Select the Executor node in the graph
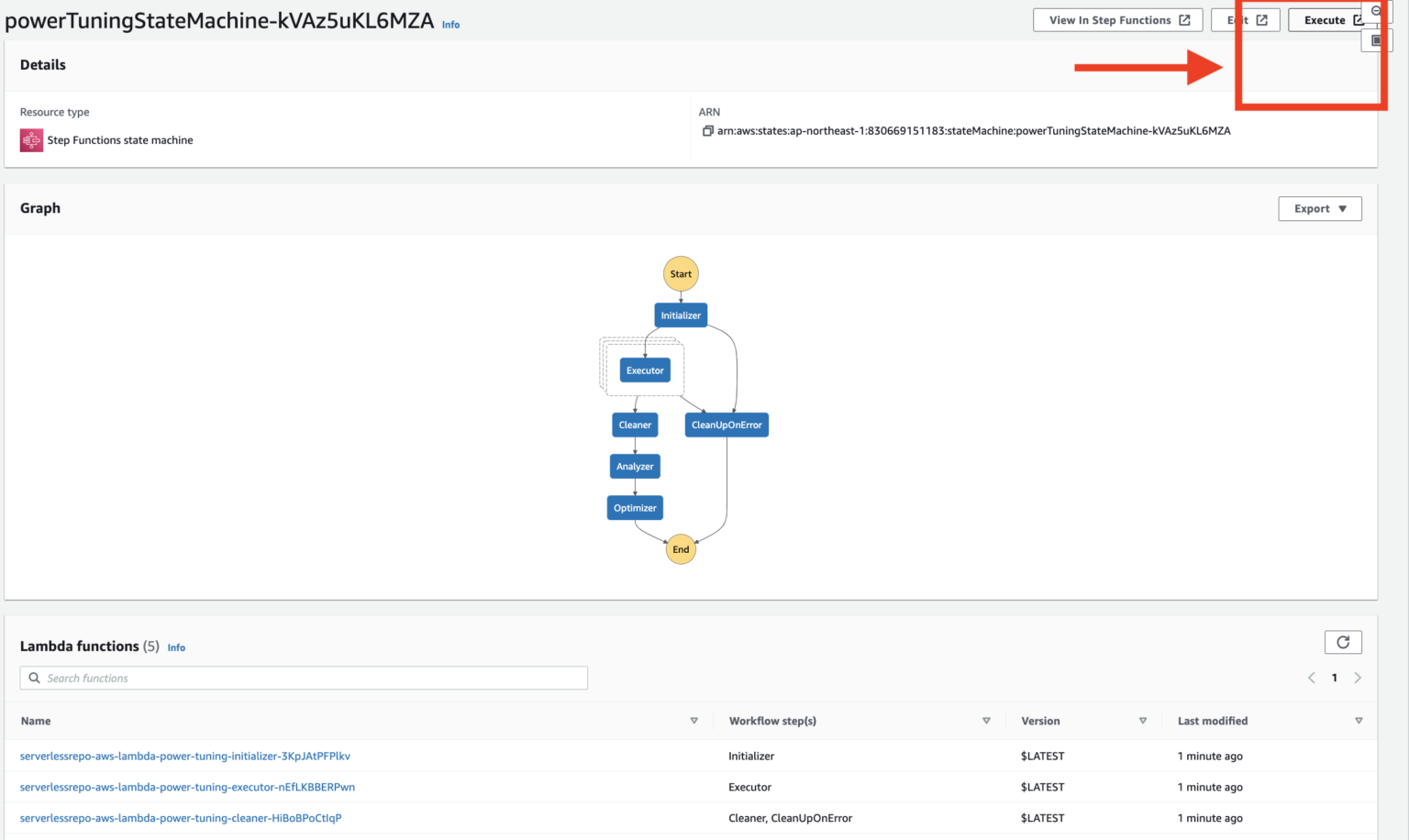 (x=645, y=370)
